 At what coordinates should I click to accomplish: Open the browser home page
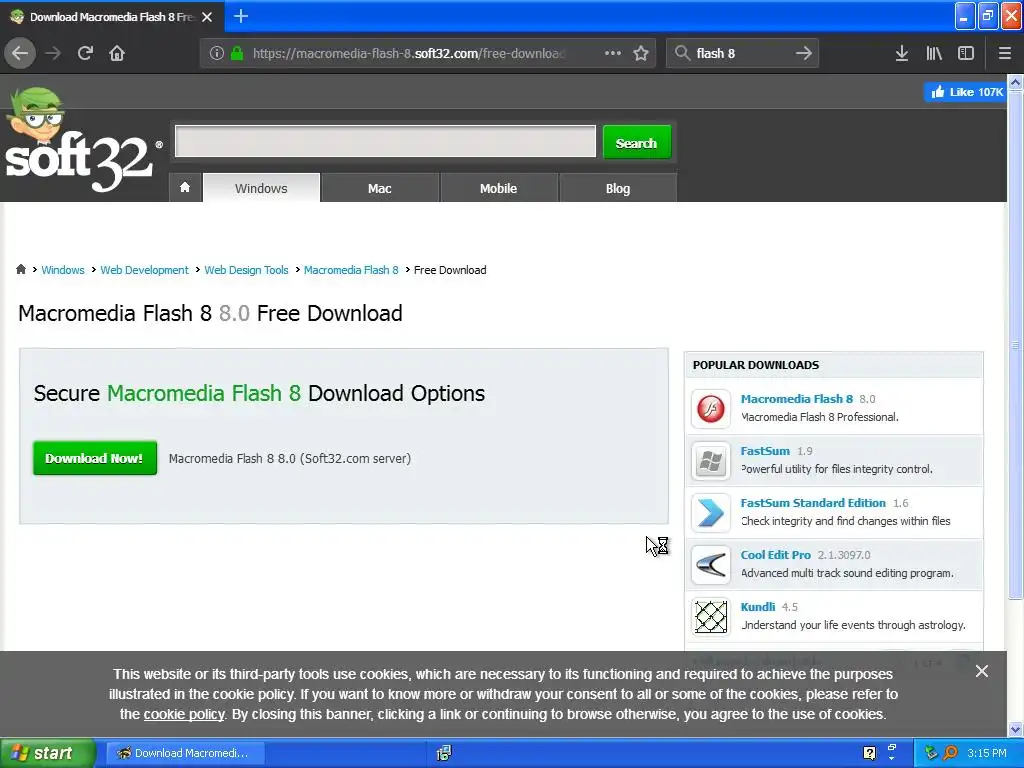[x=117, y=53]
